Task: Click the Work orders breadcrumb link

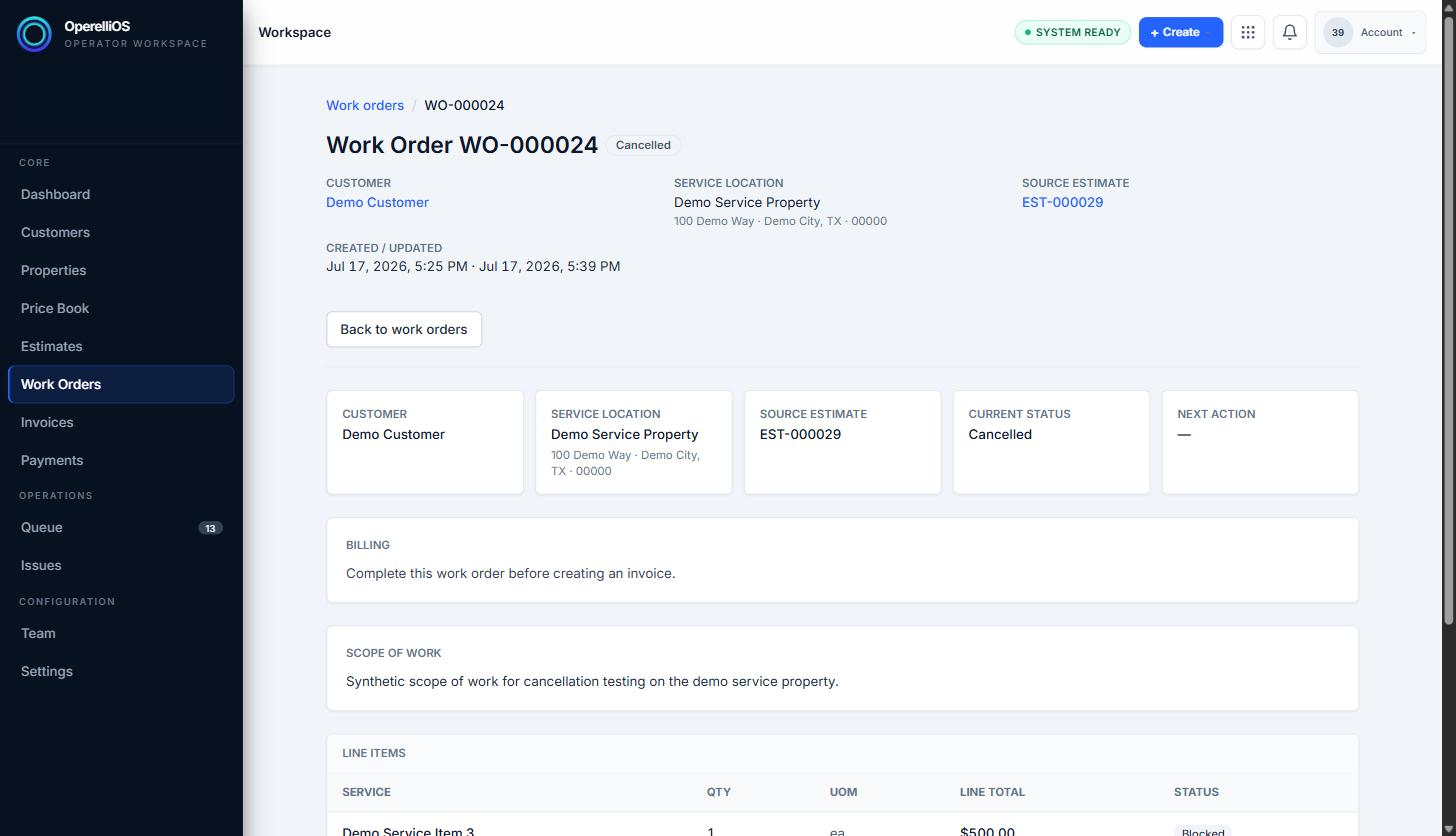Action: (365, 105)
